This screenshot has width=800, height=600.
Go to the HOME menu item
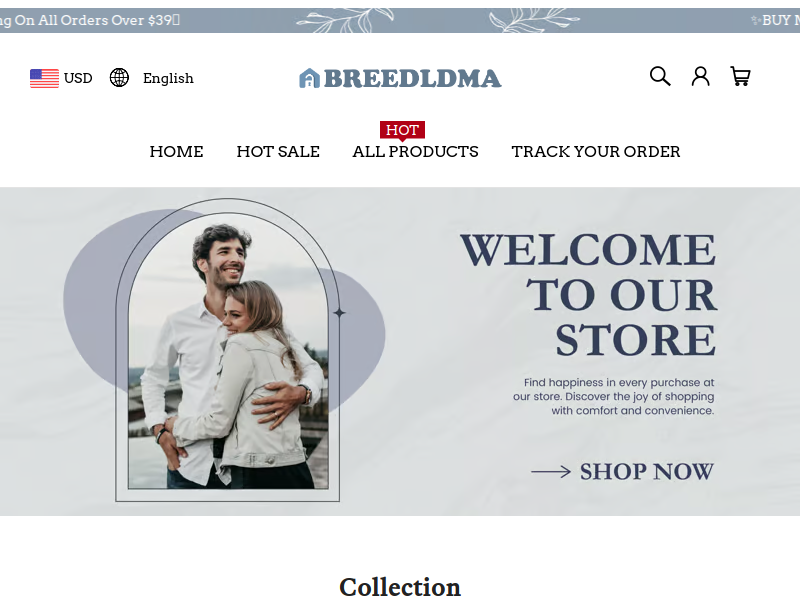point(177,152)
